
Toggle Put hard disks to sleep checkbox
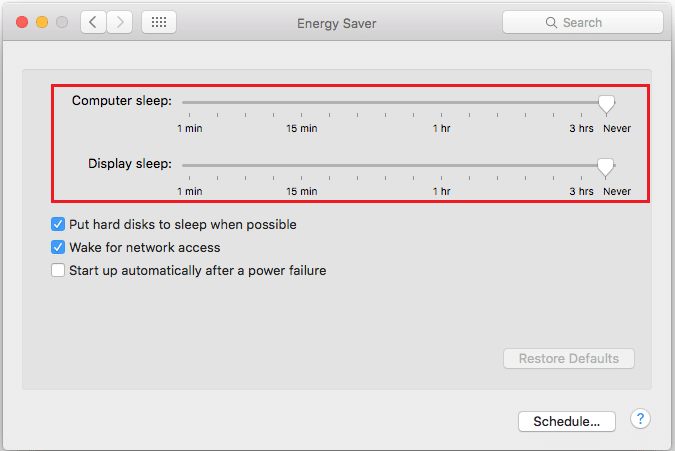(x=58, y=225)
